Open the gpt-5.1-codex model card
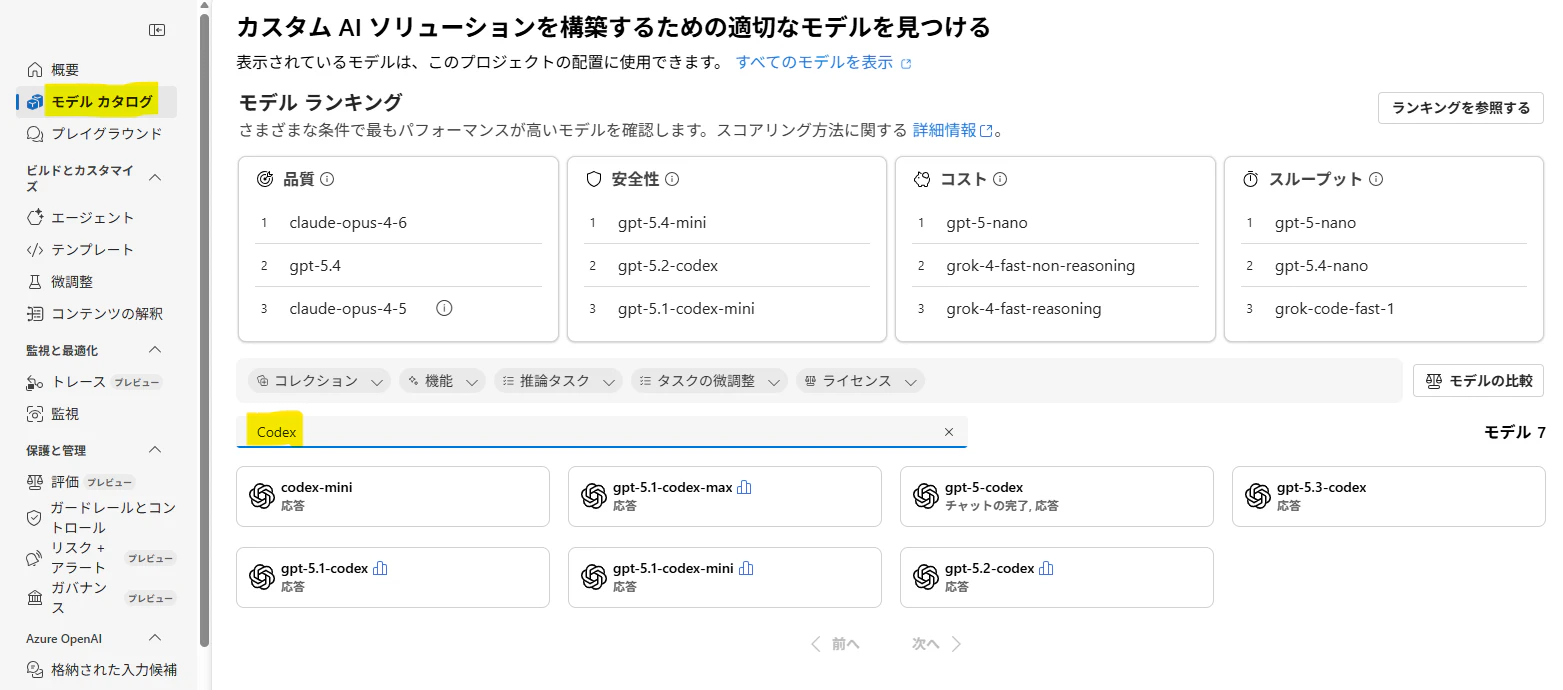The height and width of the screenshot is (690, 1563). point(393,577)
